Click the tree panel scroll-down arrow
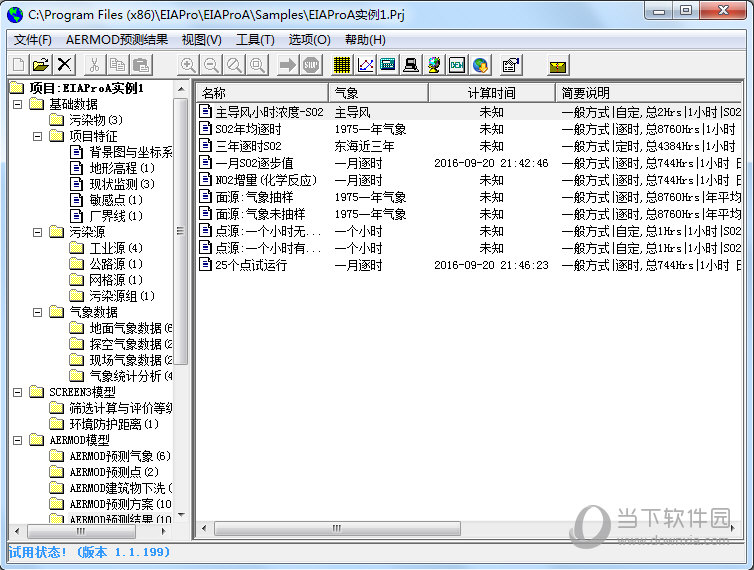This screenshot has height=570, width=754. (181, 515)
